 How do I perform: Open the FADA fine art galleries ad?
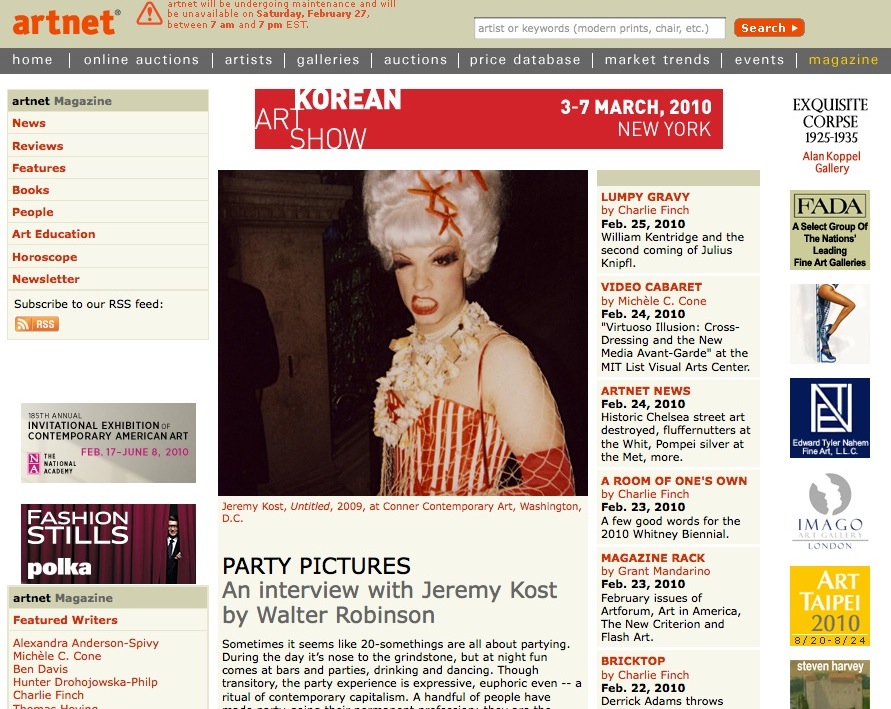click(829, 230)
